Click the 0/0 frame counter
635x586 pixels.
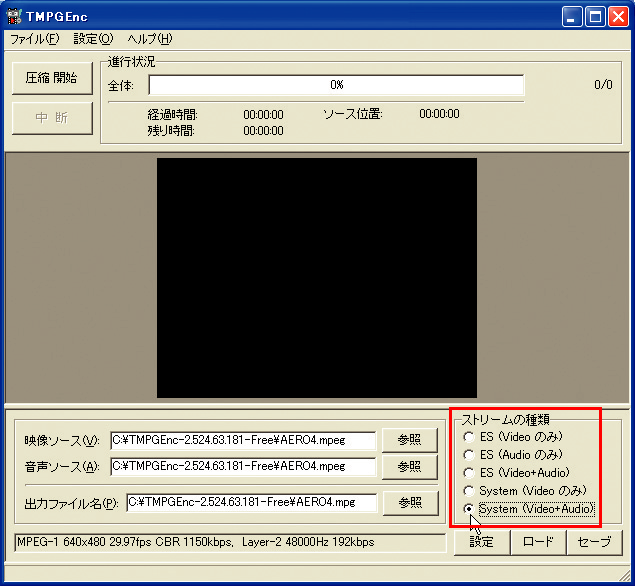click(x=603, y=85)
